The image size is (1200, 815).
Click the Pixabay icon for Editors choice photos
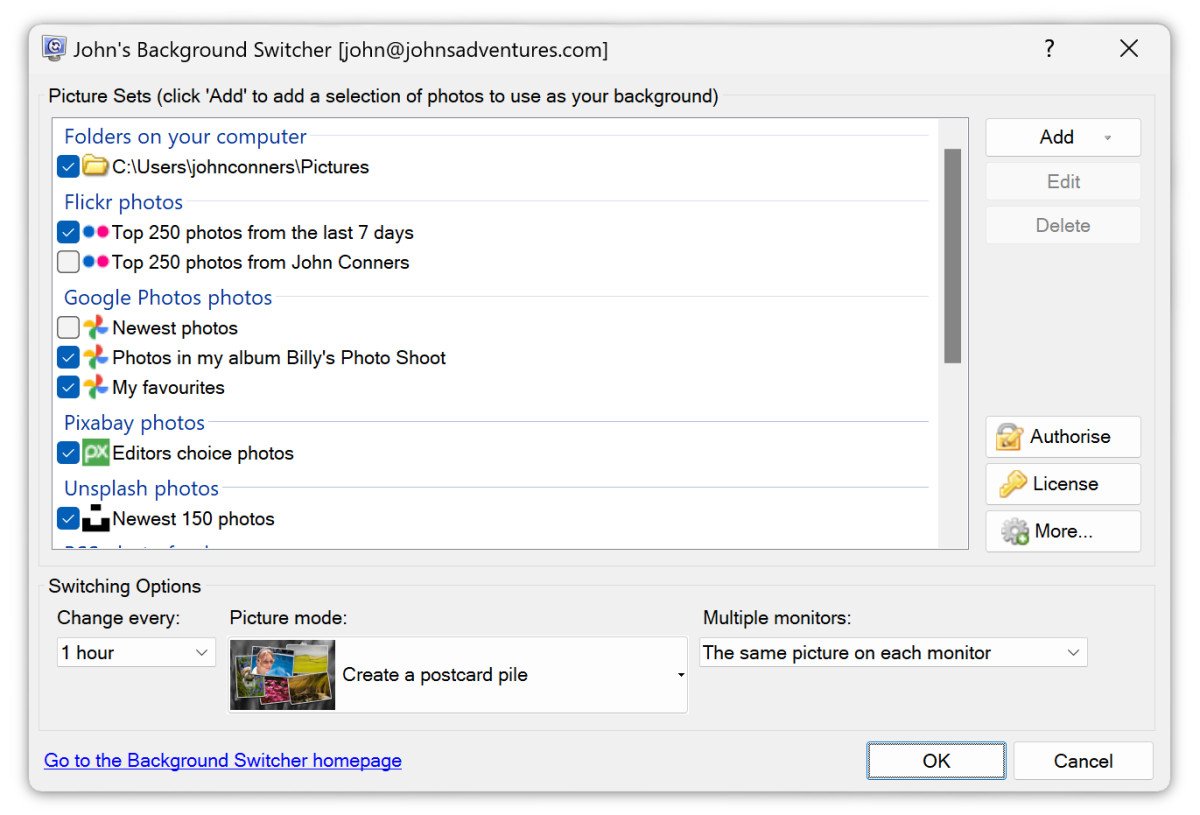click(95, 453)
